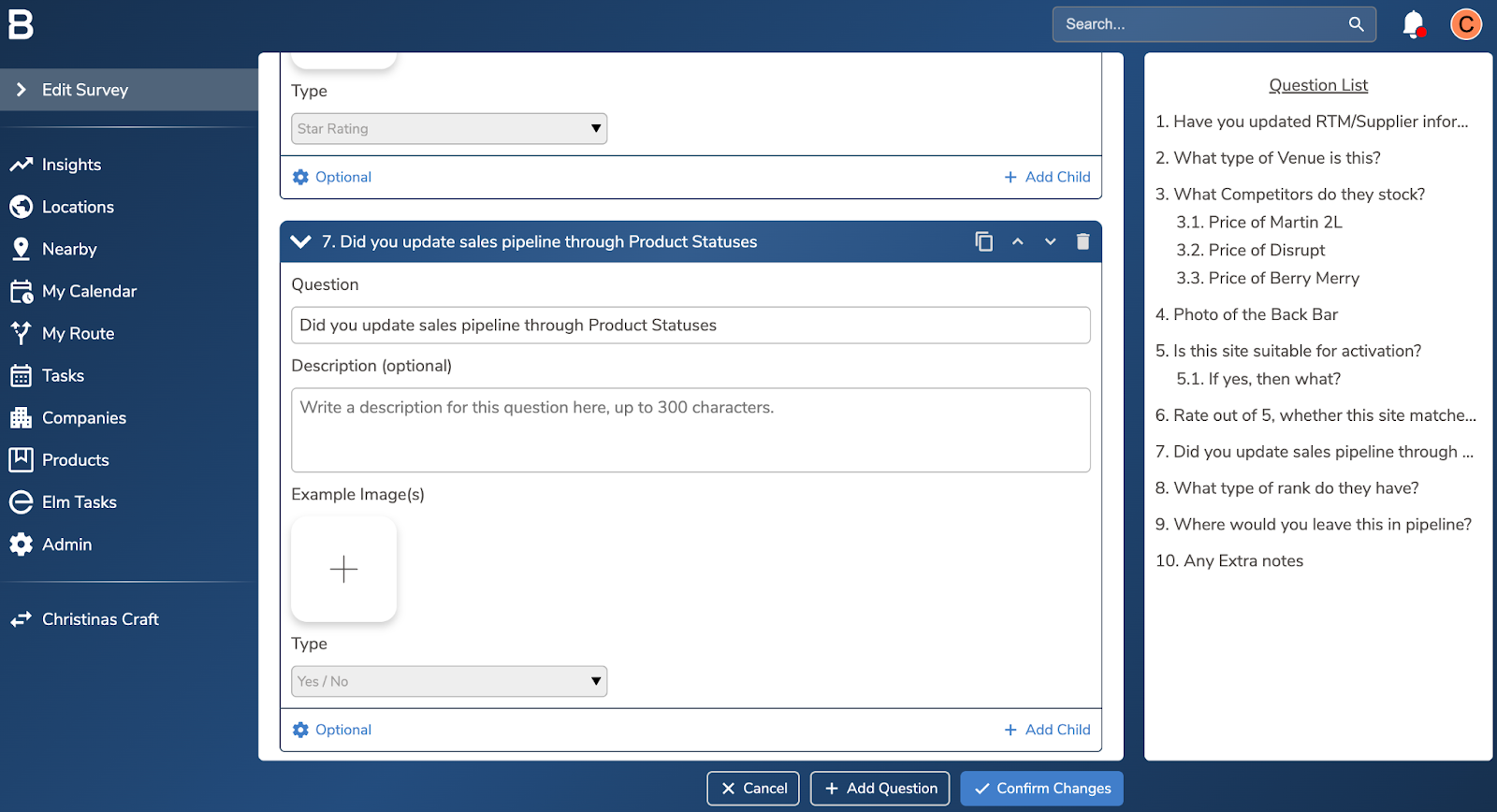Delete question 7 using the trash icon
Image resolution: width=1497 pixels, height=812 pixels.
pos(1083,241)
